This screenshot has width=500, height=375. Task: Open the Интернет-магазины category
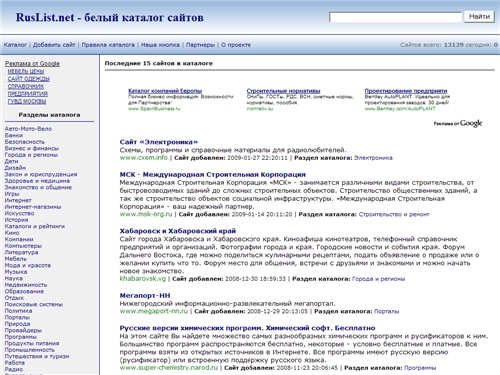(x=33, y=207)
